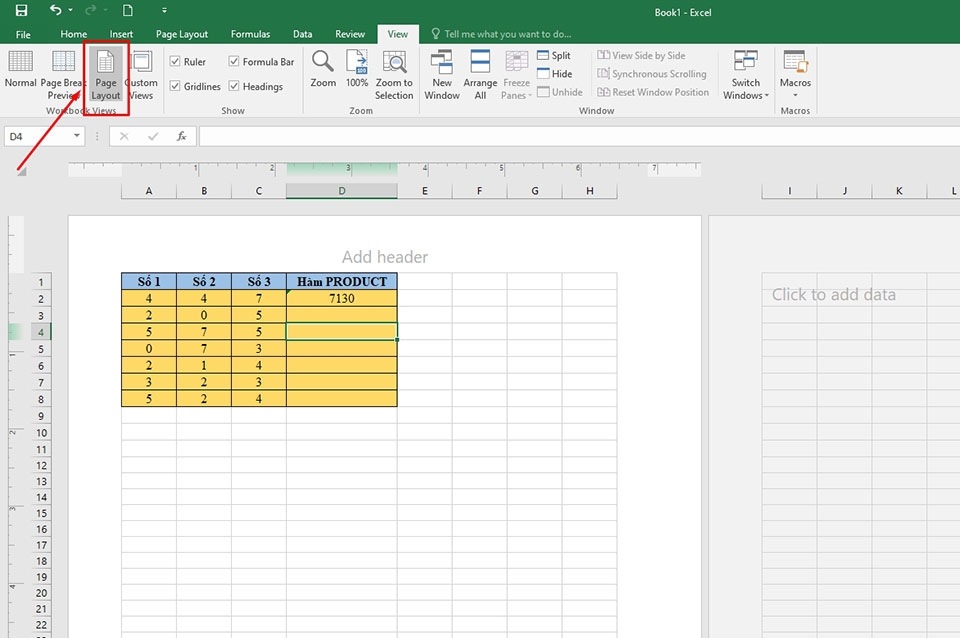Switch to the Formulas ribbon tab

click(x=250, y=33)
